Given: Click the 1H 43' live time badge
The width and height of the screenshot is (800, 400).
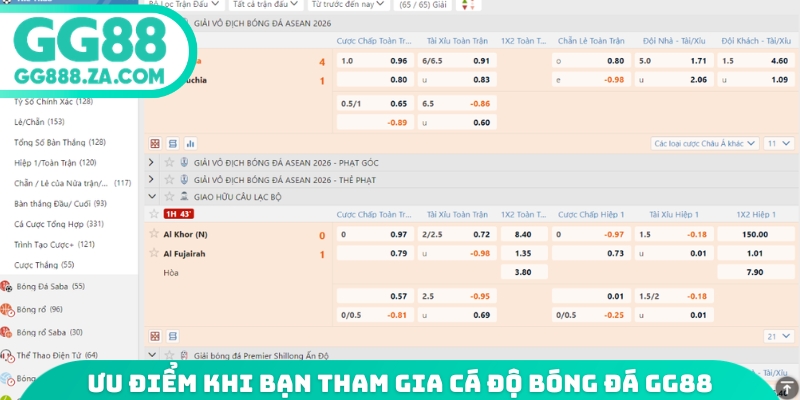Looking at the screenshot, I should click(x=179, y=214).
